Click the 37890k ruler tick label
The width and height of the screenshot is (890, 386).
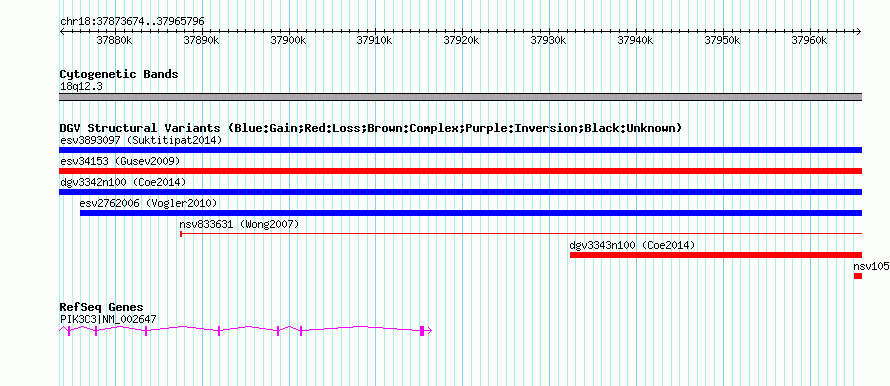202,41
